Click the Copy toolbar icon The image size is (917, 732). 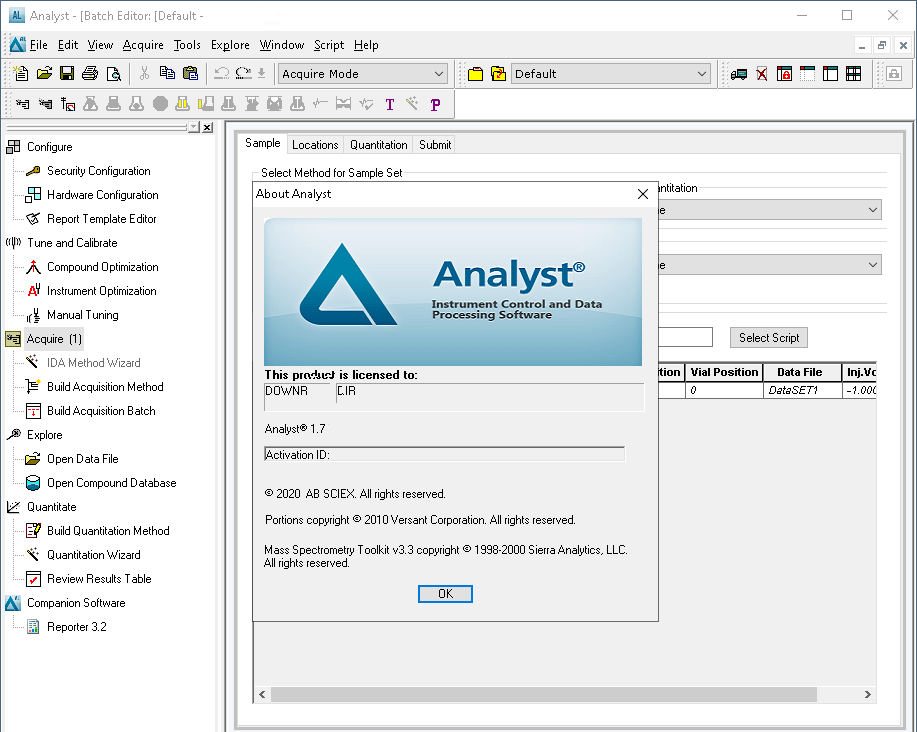pyautogui.click(x=167, y=74)
